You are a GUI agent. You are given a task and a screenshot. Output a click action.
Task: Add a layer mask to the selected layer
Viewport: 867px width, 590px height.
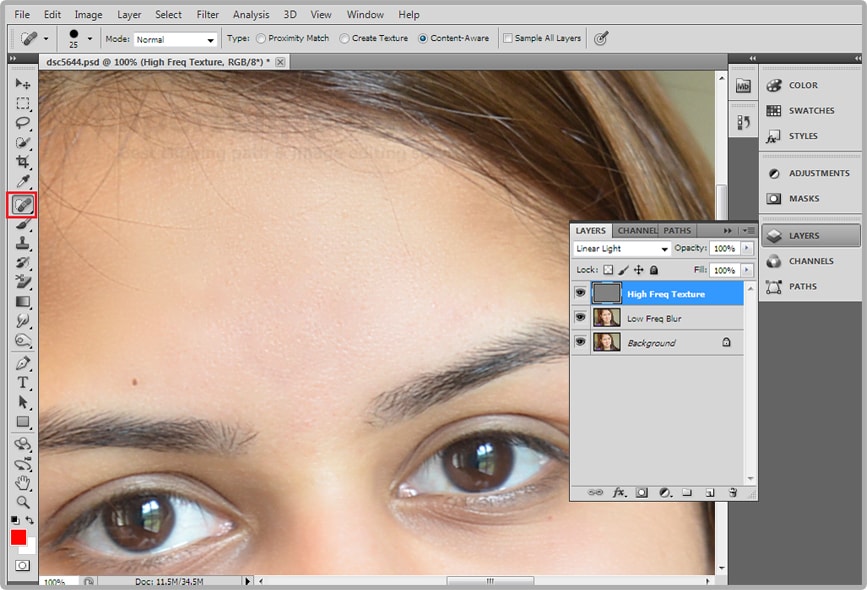(x=641, y=492)
